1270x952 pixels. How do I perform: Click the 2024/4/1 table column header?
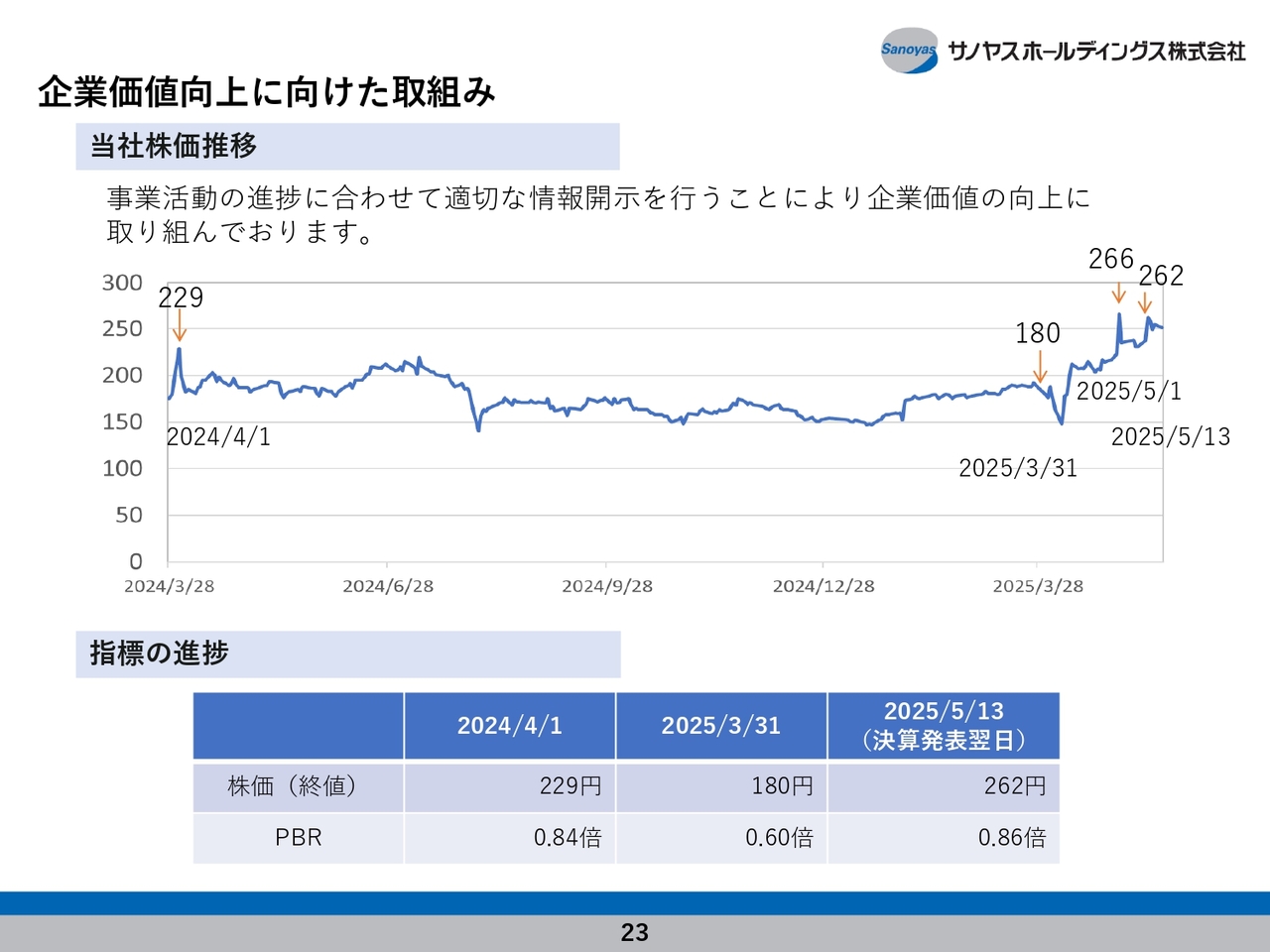510,726
